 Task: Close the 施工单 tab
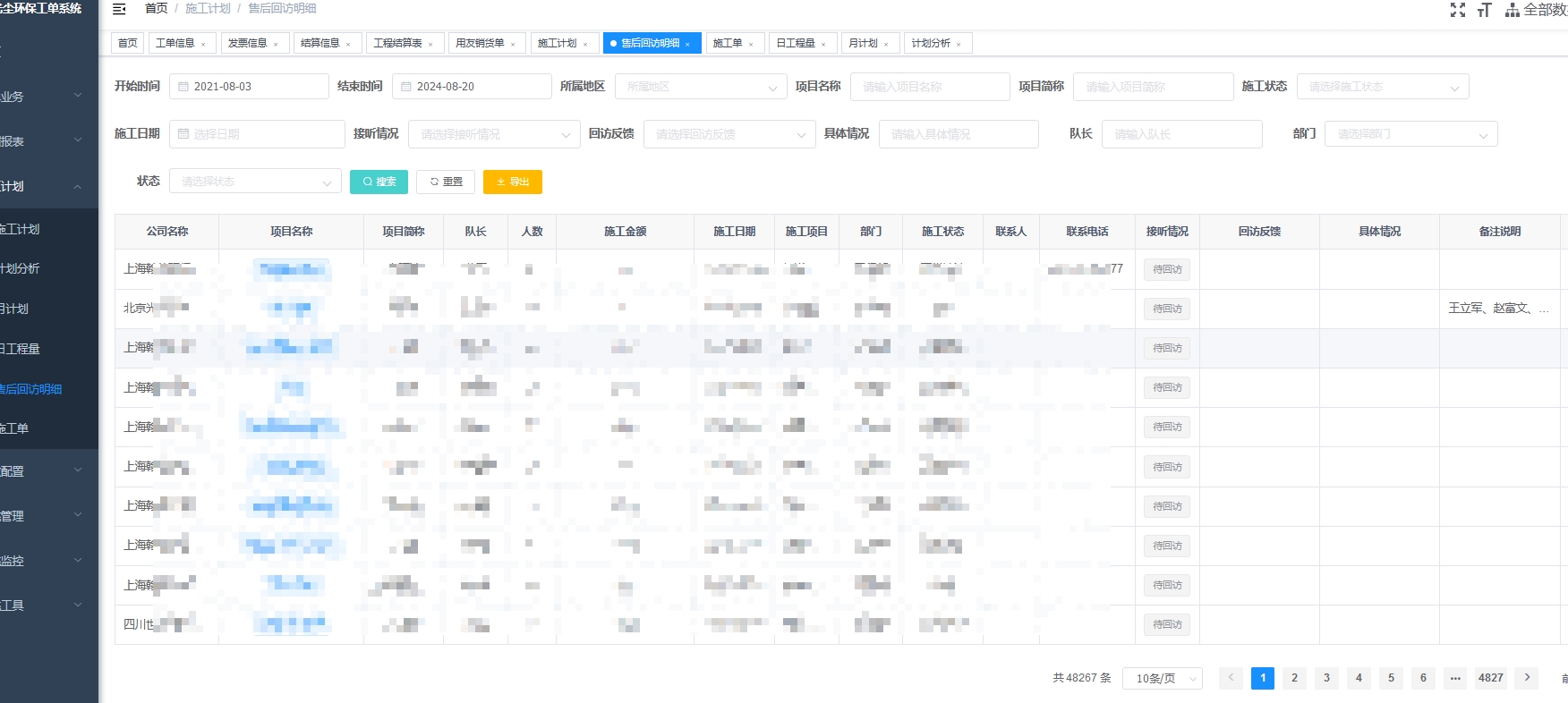click(751, 44)
